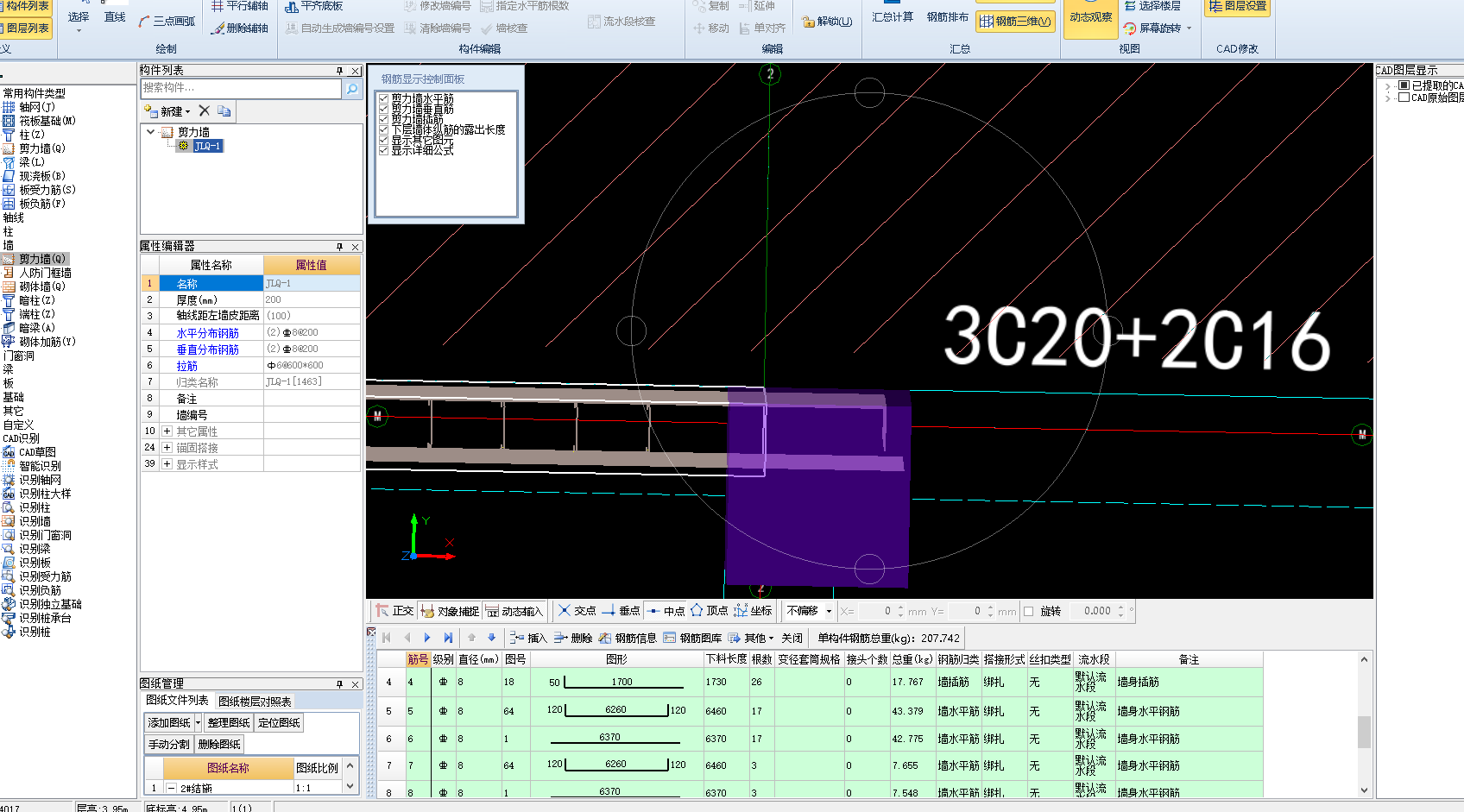
Task: Open the 新建 dropdown
Action: click(167, 111)
